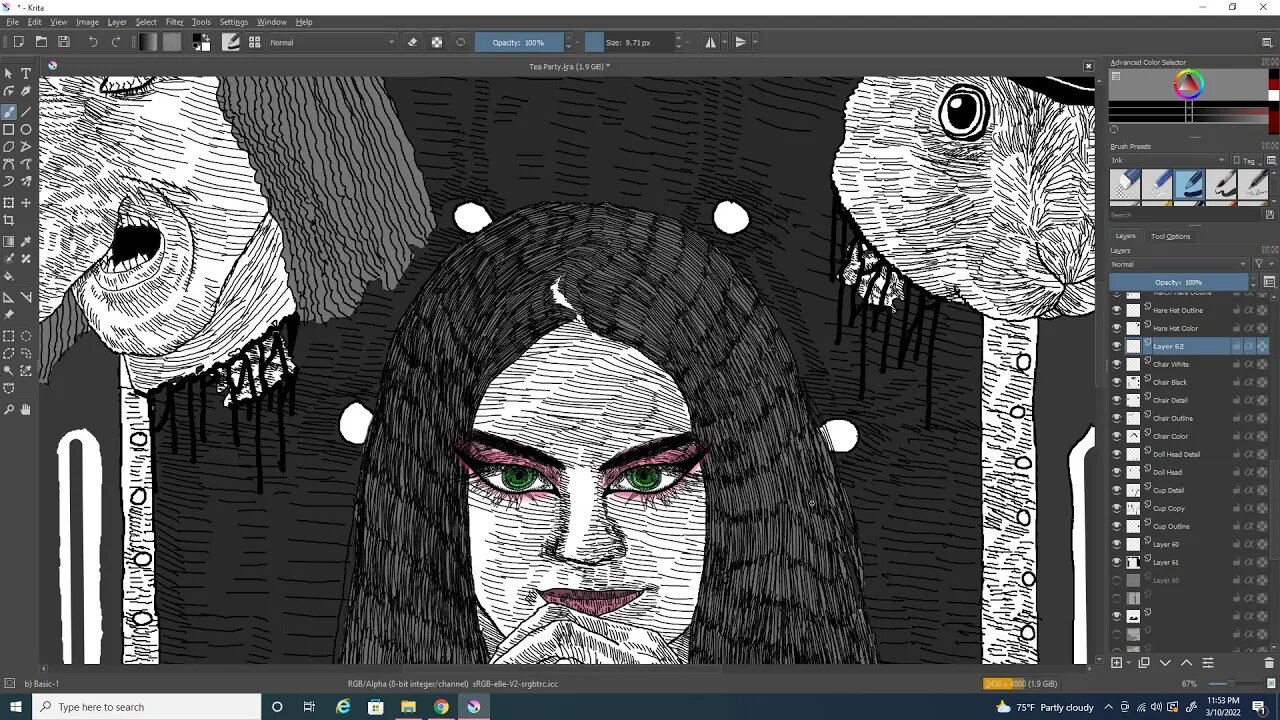The width and height of the screenshot is (1280, 720).
Task: Pick a hue on the color wheel
Action: point(1188,85)
